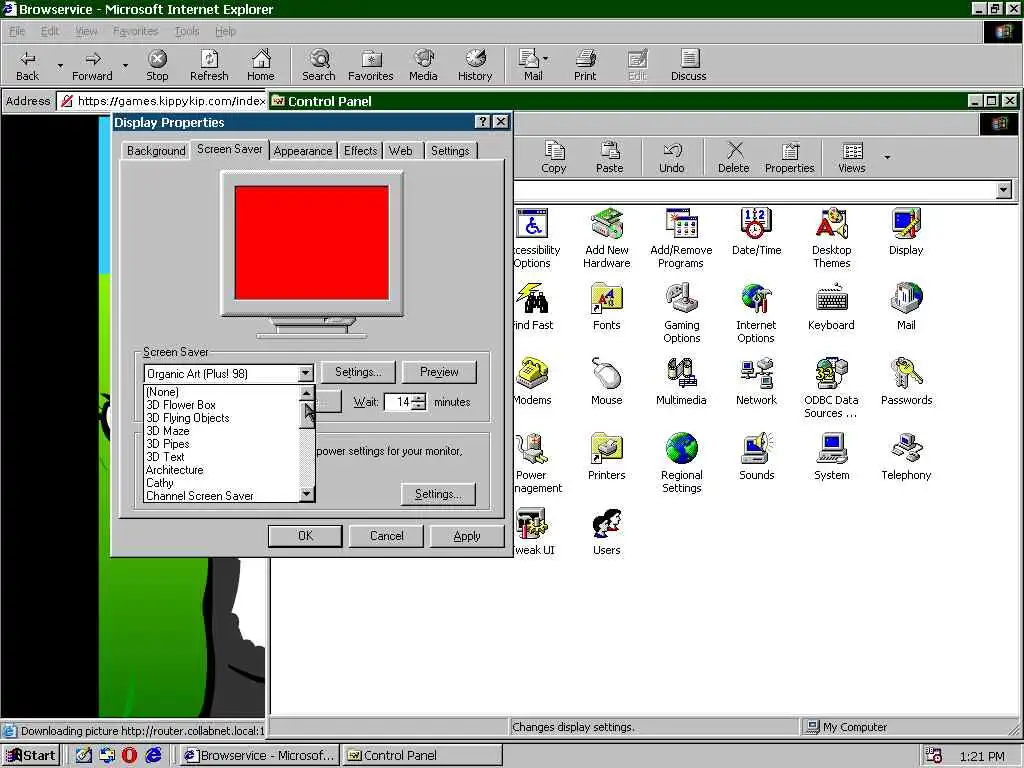
Task: Click the screen saver Settings... button
Action: (358, 372)
